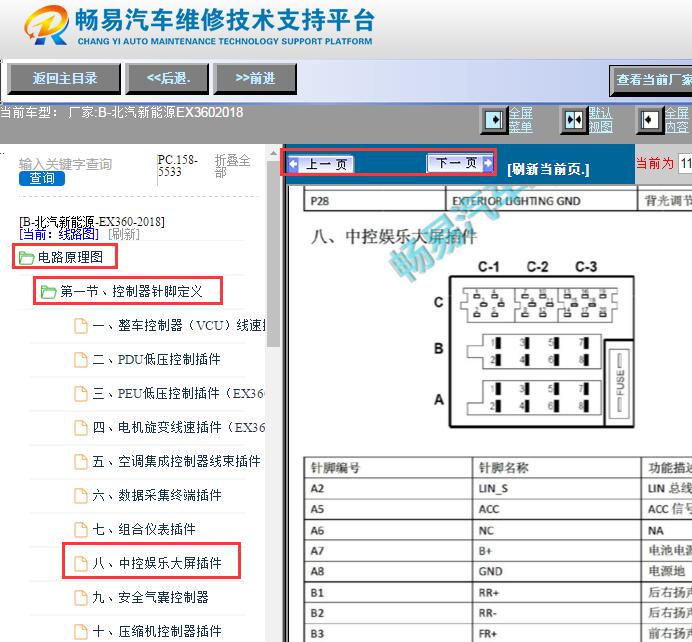Click 折叠全部 to collapse the tree

click(232, 165)
